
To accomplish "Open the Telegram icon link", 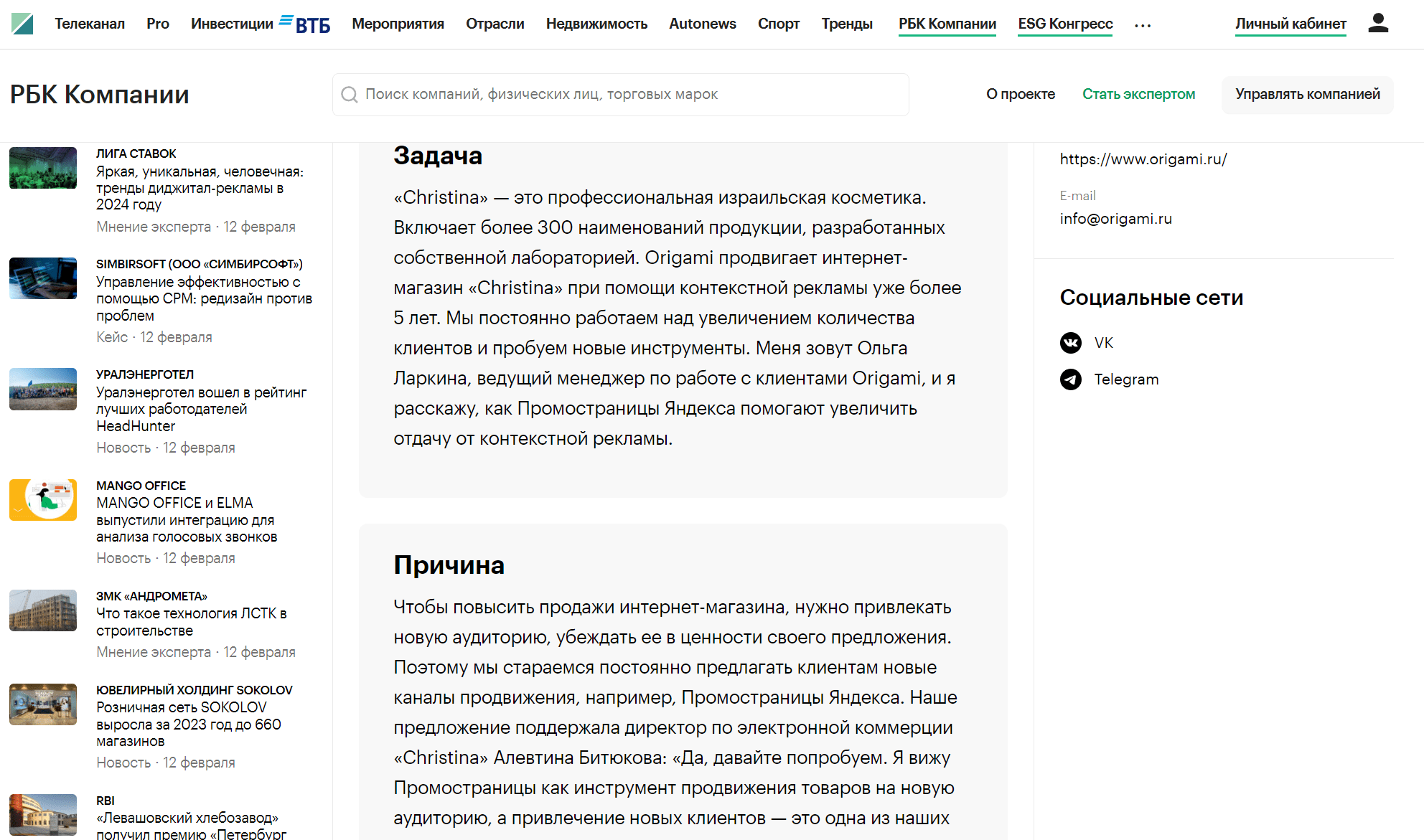I will [1071, 379].
